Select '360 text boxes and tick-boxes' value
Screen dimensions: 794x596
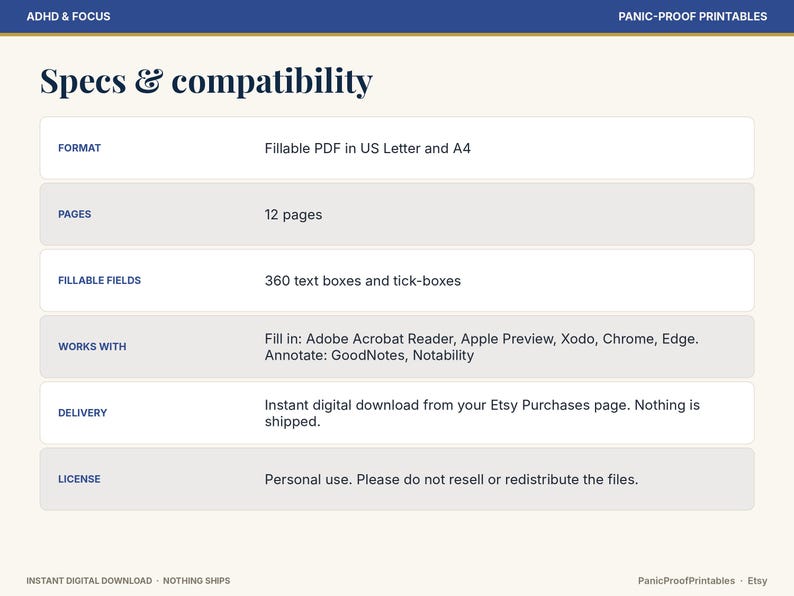coord(363,281)
